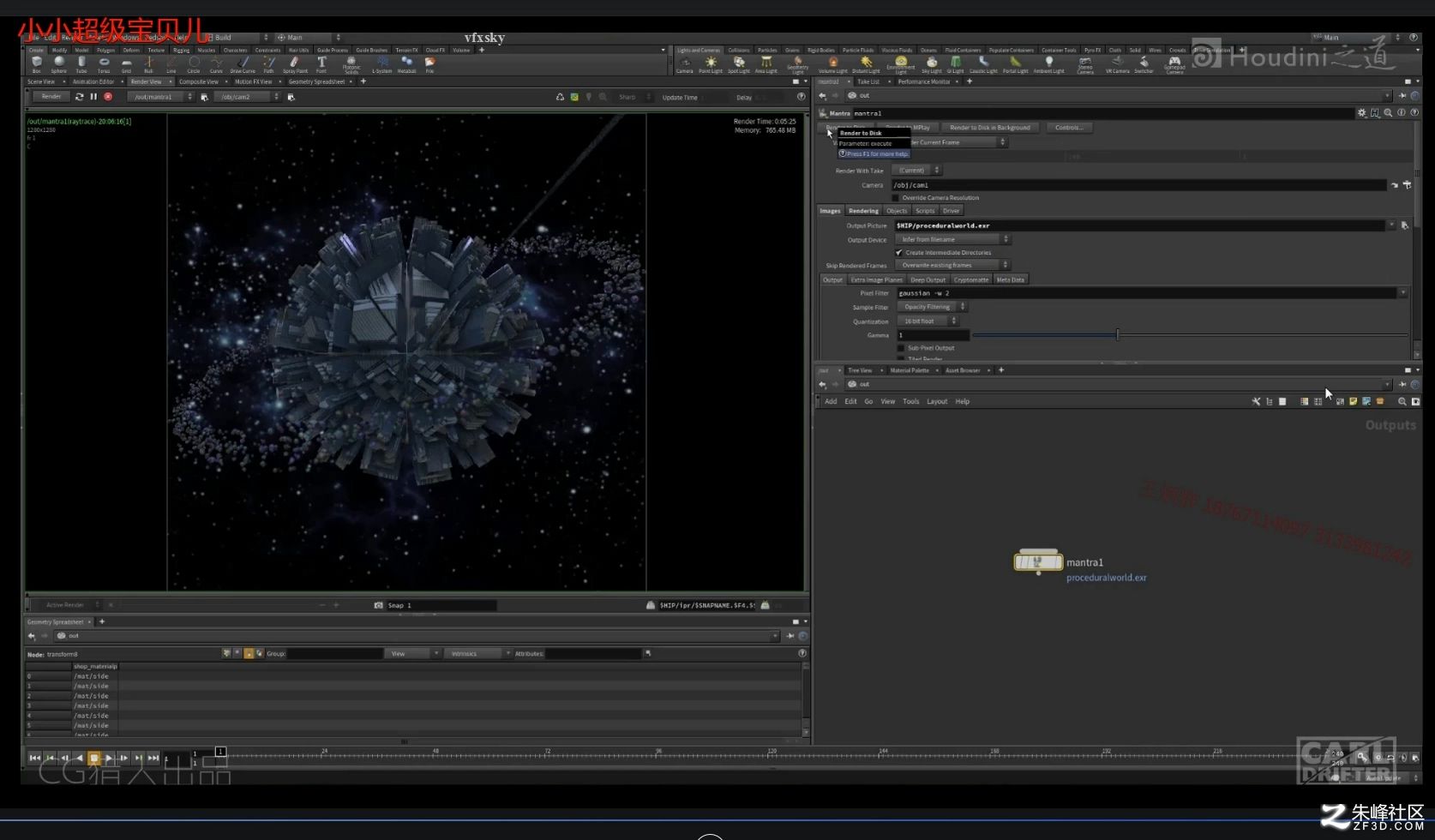Viewport: 1435px width, 840px height.
Task: Switch to the Rendering parameter tab
Action: 863,211
